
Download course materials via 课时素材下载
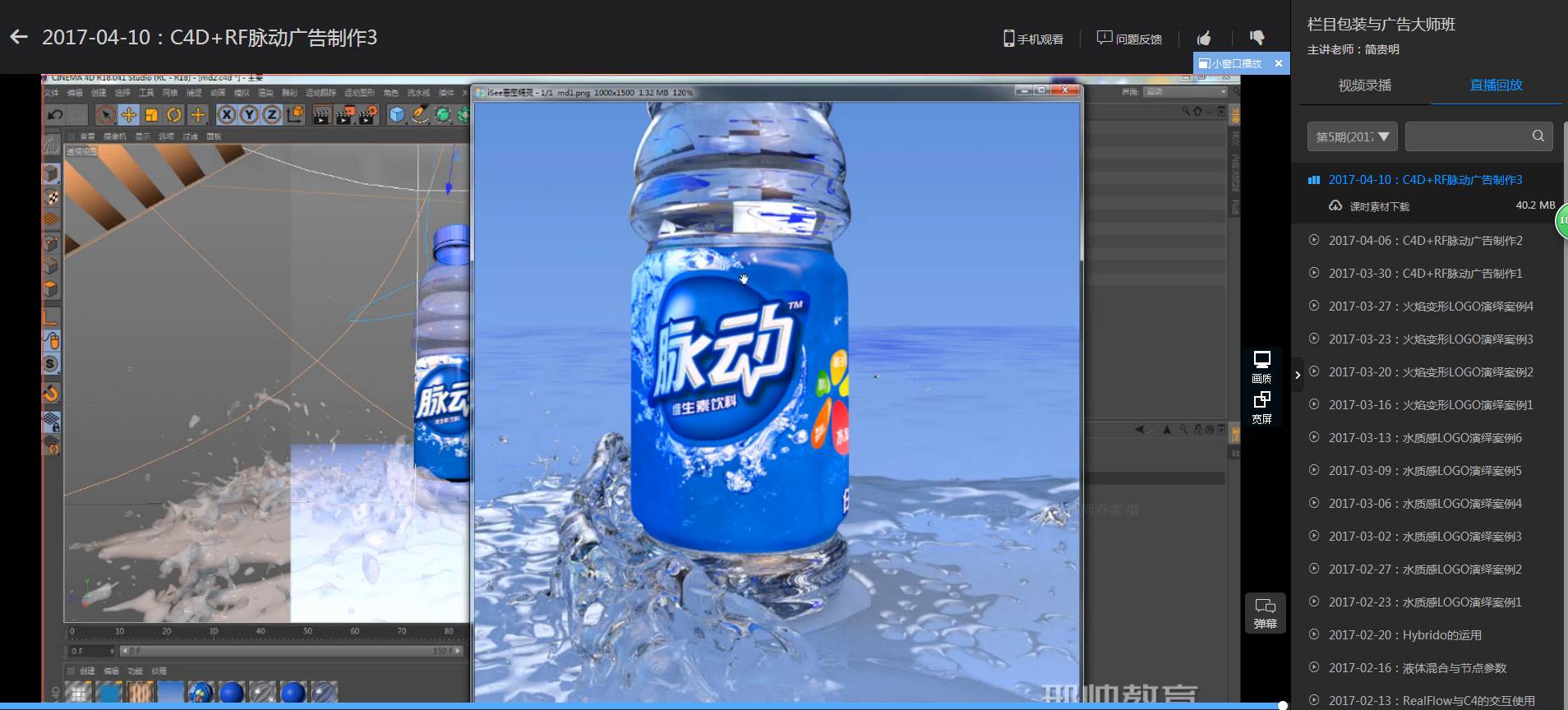[1379, 206]
